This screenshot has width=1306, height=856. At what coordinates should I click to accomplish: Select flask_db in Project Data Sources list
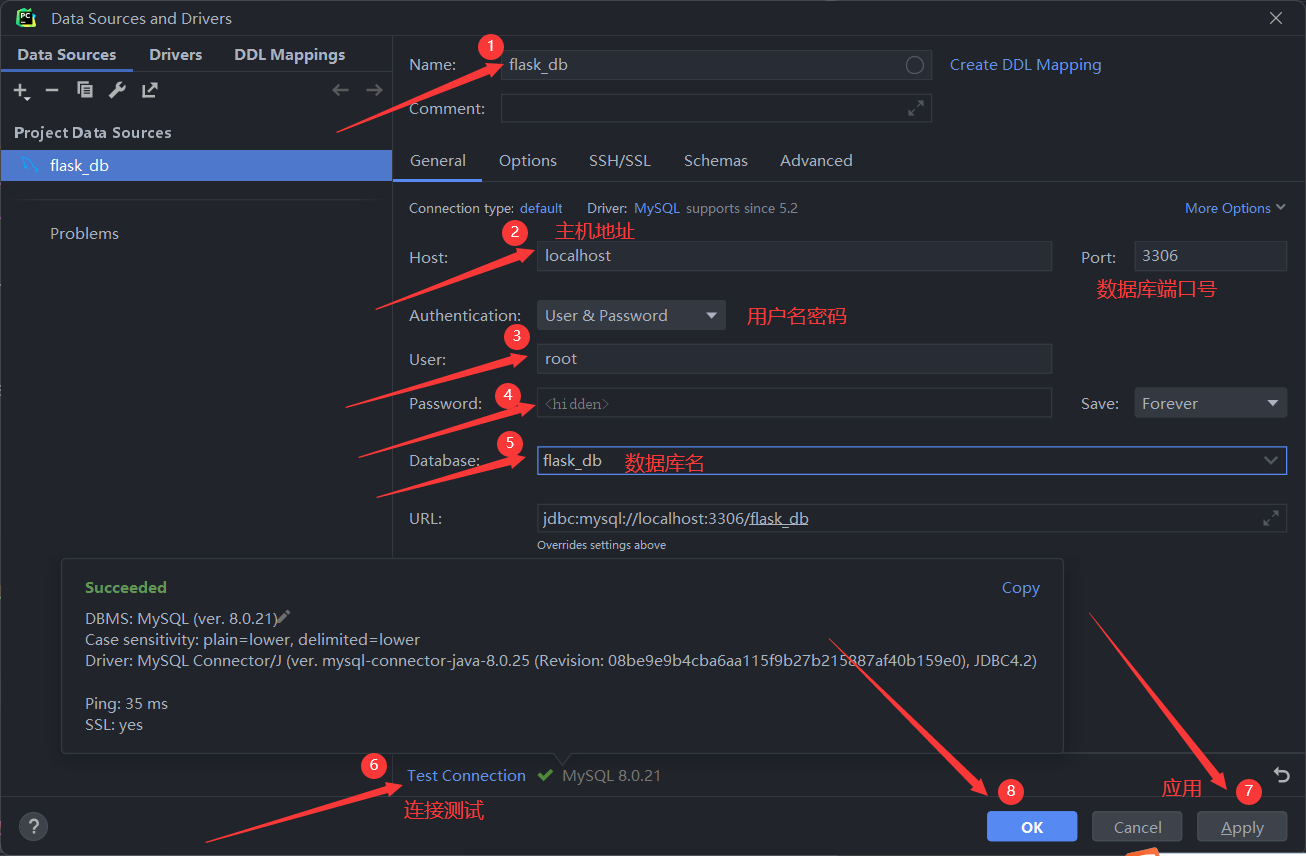click(x=196, y=166)
